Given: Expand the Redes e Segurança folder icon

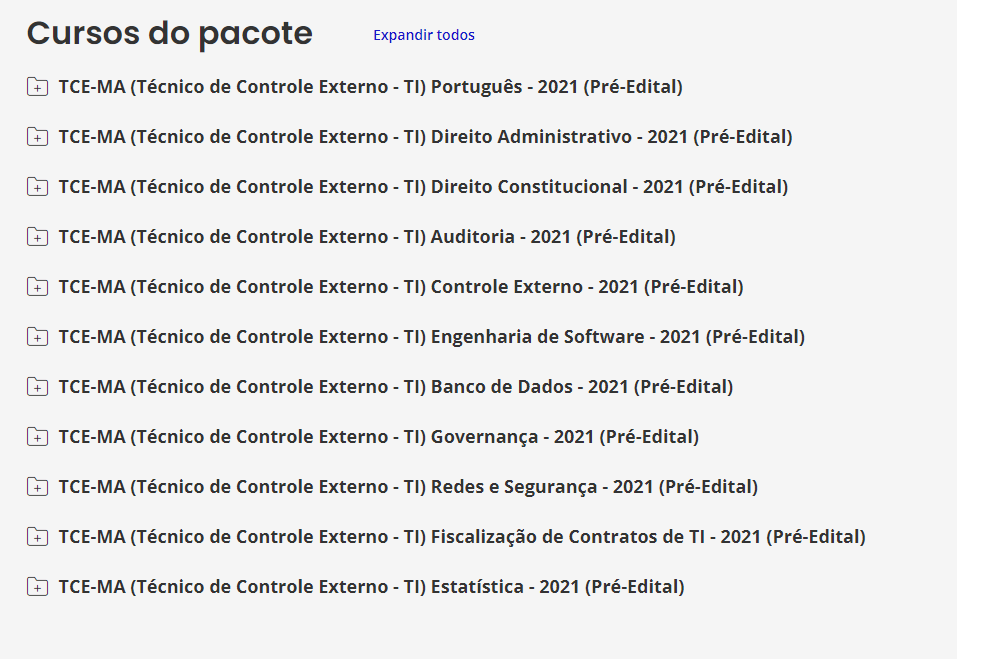Looking at the screenshot, I should click(x=37, y=487).
